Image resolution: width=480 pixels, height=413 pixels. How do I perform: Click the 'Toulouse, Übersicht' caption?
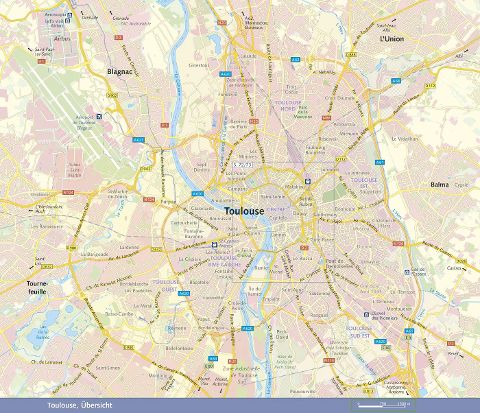pos(80,405)
